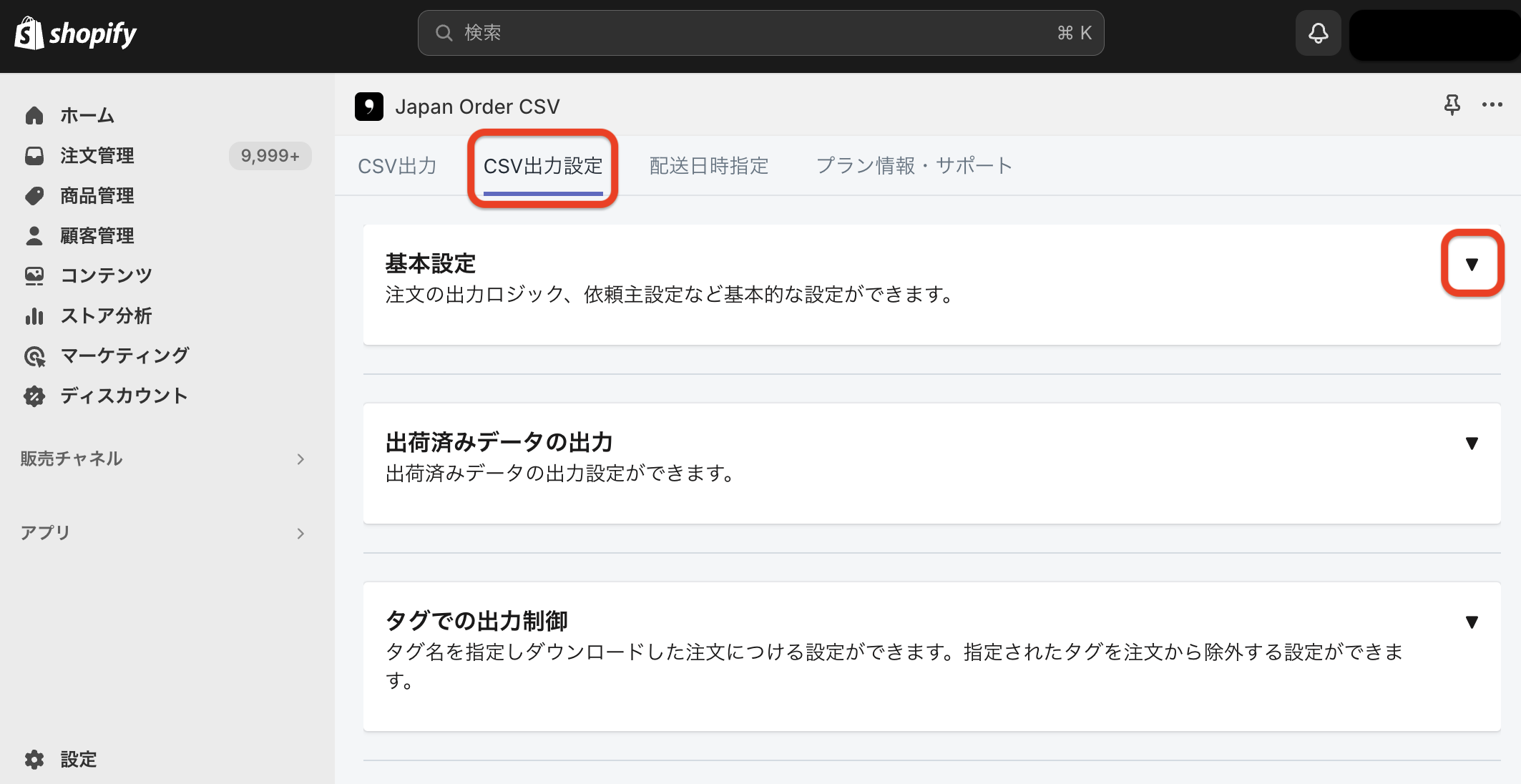Expand the タグでの出力制御 section
1521x784 pixels.
coord(1472,622)
